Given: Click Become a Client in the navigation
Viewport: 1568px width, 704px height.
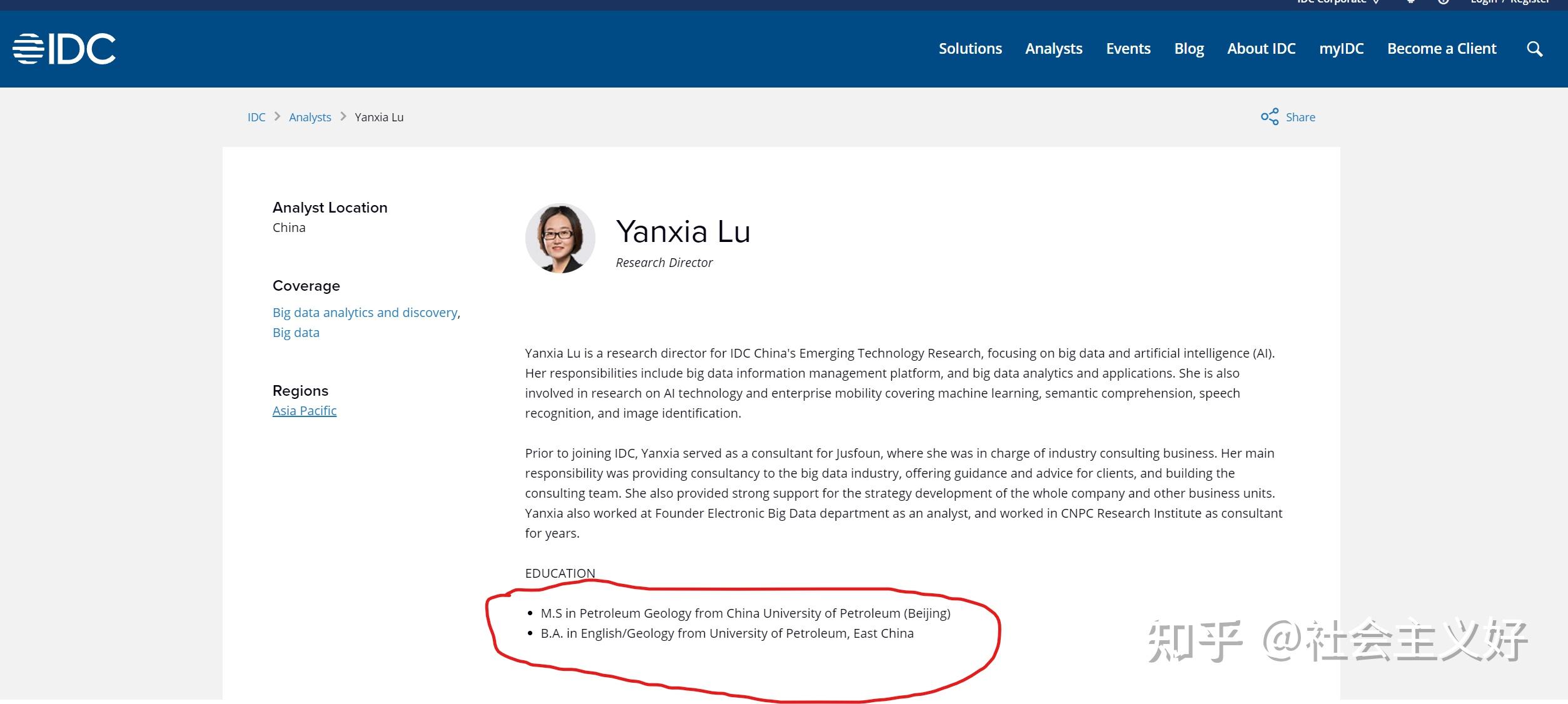Looking at the screenshot, I should (x=1442, y=49).
